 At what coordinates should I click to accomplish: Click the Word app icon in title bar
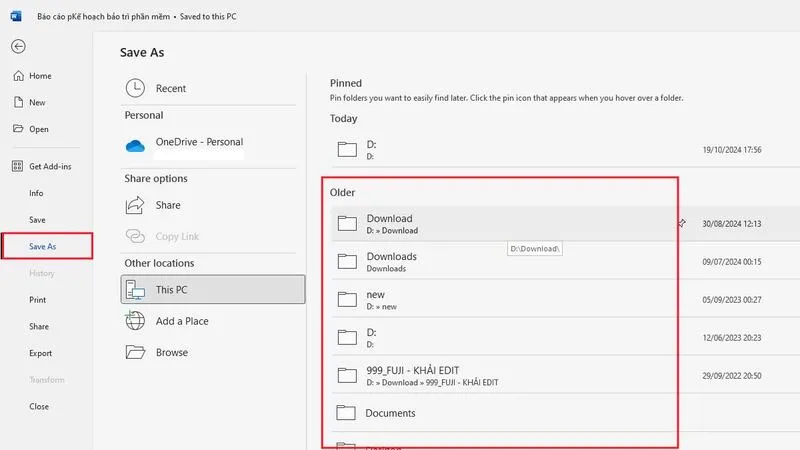(16, 16)
